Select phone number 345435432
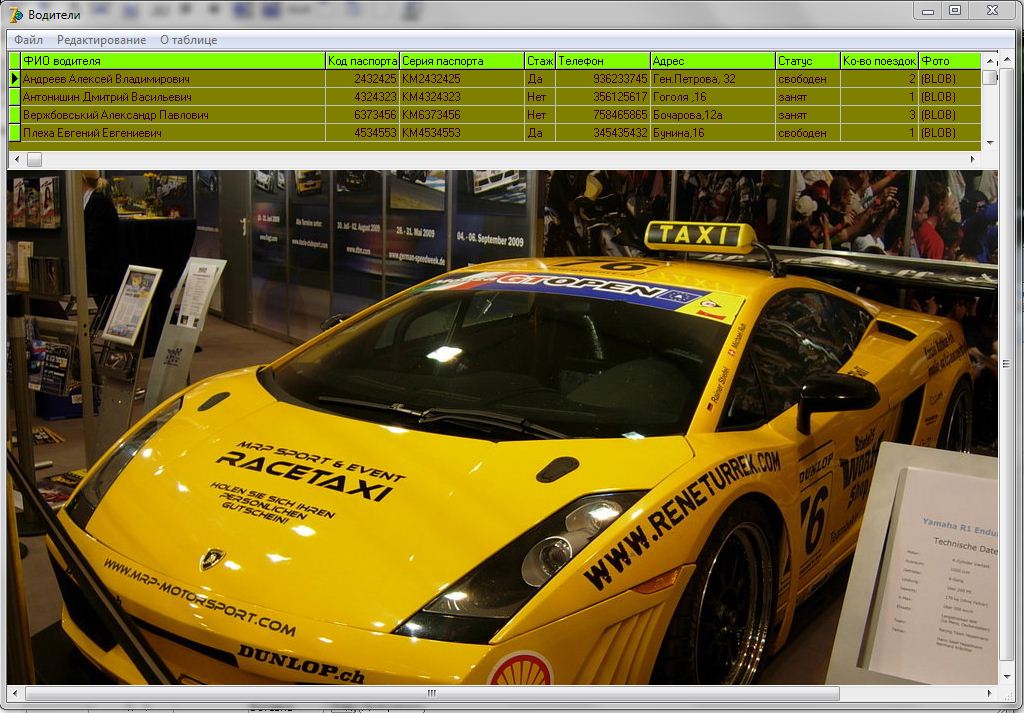The height and width of the screenshot is (713, 1024). pos(603,133)
